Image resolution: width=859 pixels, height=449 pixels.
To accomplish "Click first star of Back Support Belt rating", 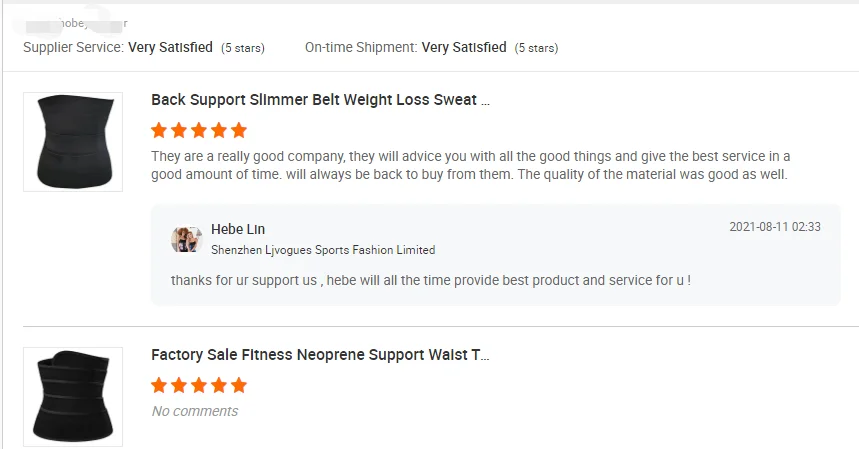I will click(x=159, y=131).
